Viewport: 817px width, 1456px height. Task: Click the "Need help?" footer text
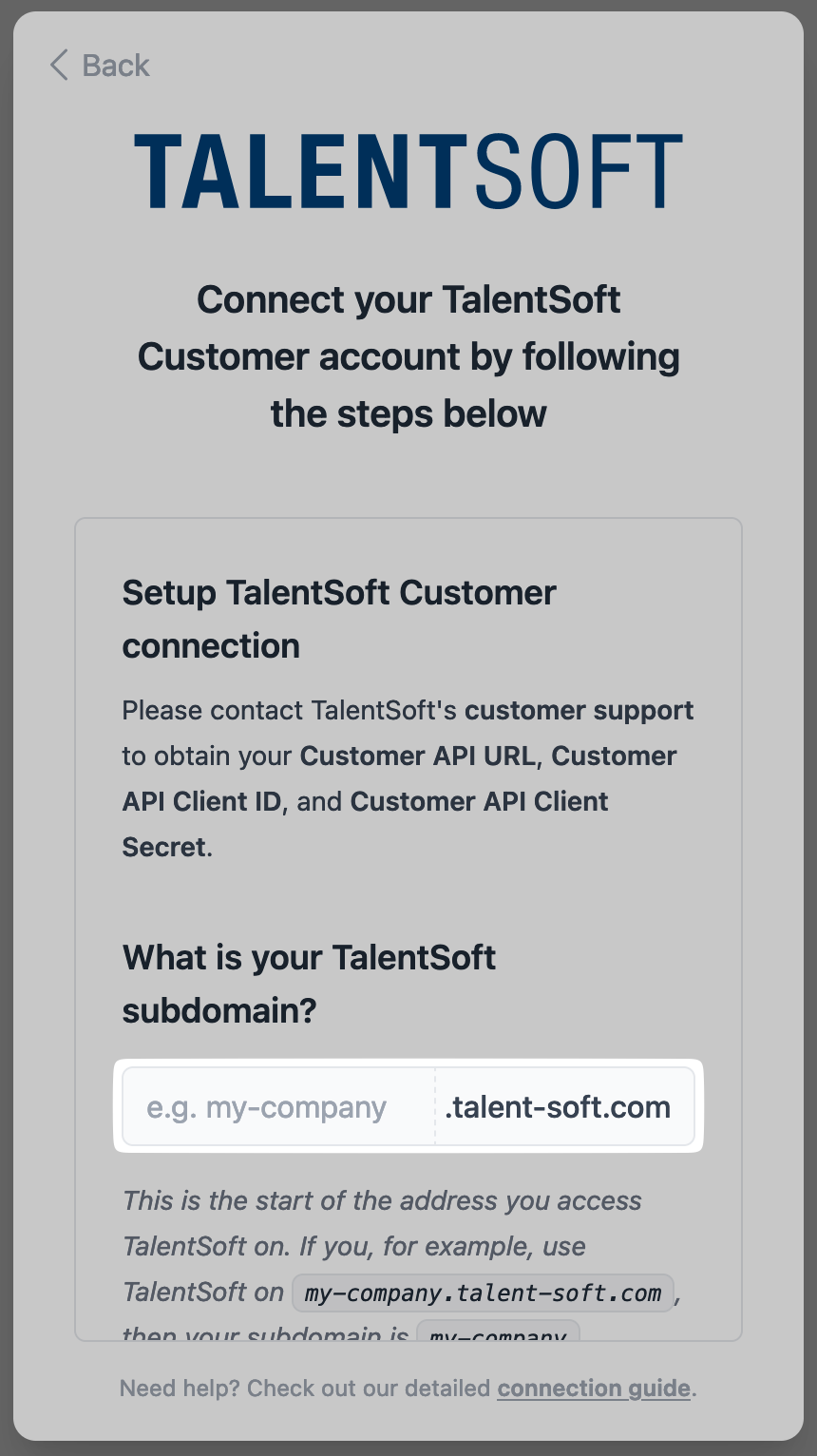179,1389
